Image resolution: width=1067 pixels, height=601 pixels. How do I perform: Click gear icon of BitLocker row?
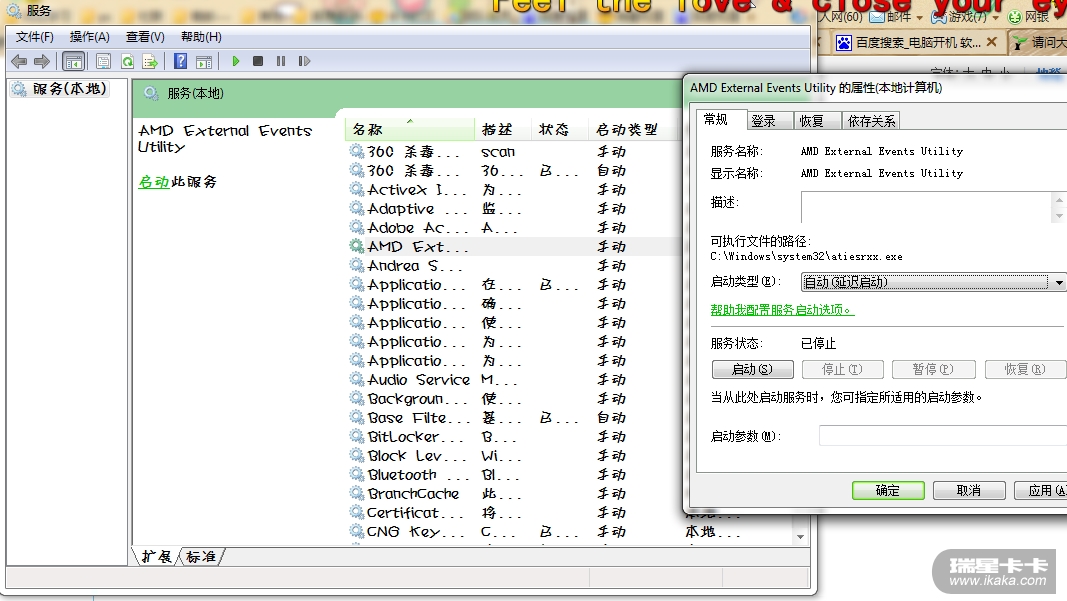click(357, 436)
